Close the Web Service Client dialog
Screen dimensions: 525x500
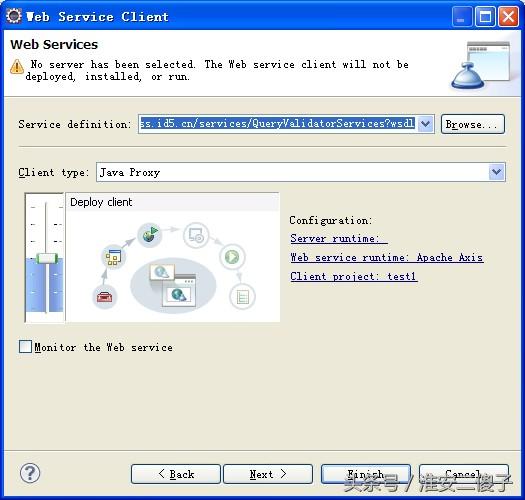pyautogui.click(x=509, y=16)
